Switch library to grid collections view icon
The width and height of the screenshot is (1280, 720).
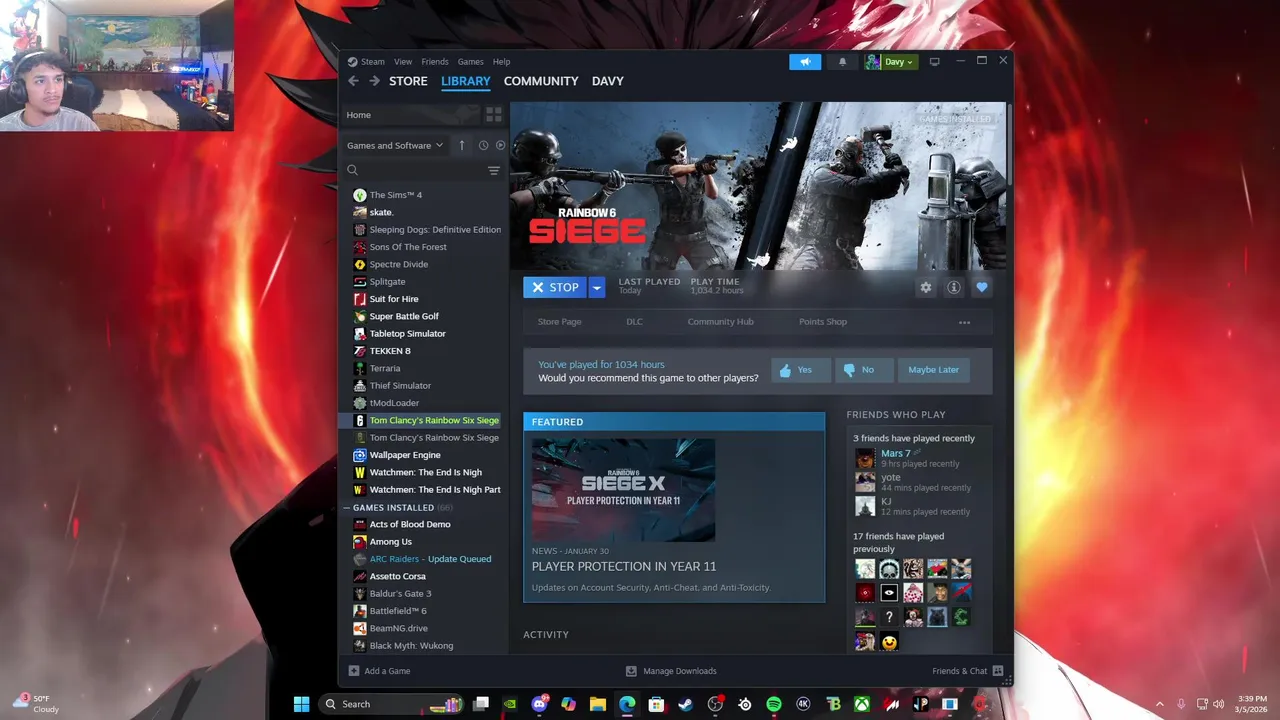tap(493, 115)
